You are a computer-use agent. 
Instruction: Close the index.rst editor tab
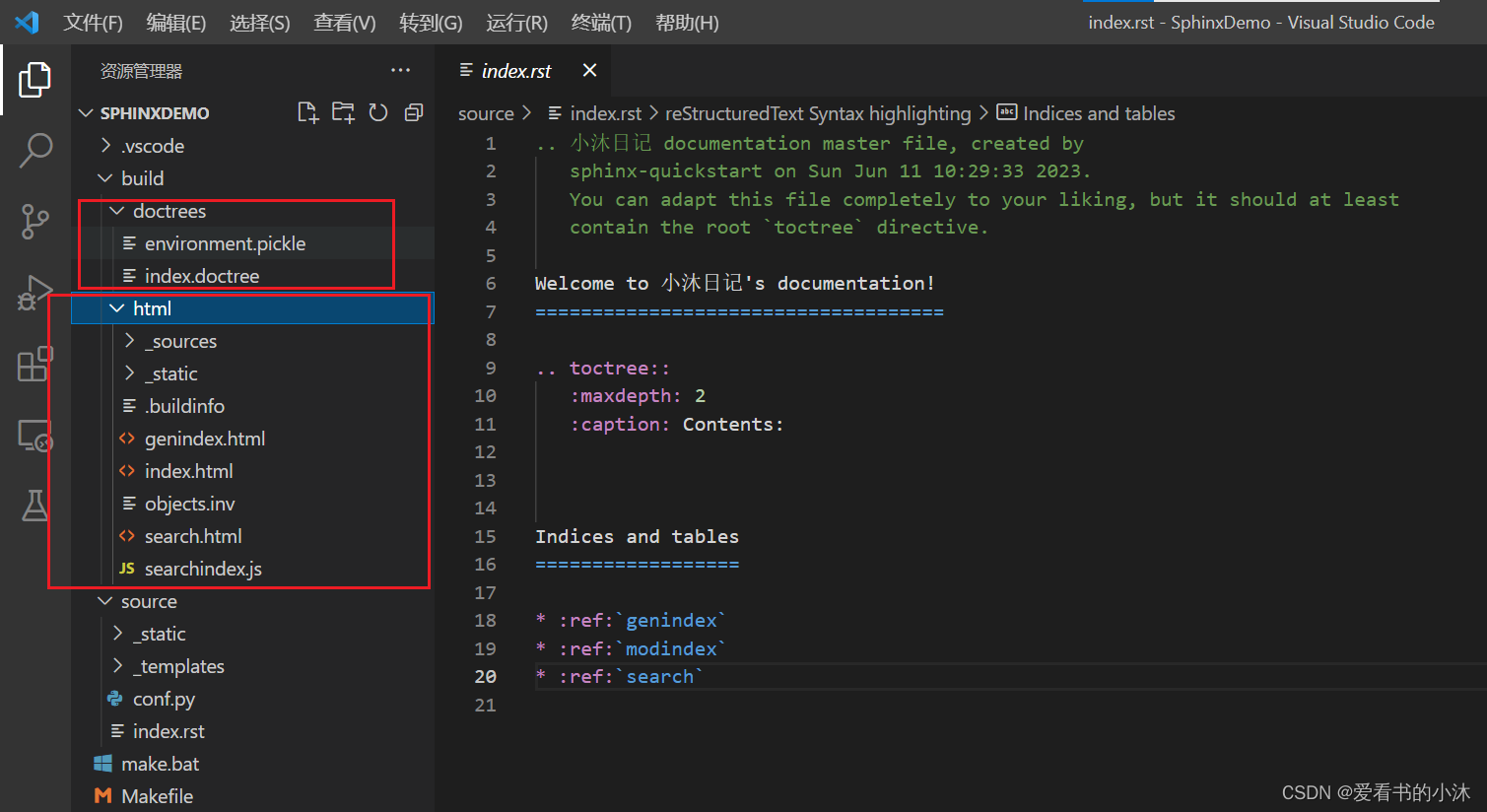pos(589,70)
